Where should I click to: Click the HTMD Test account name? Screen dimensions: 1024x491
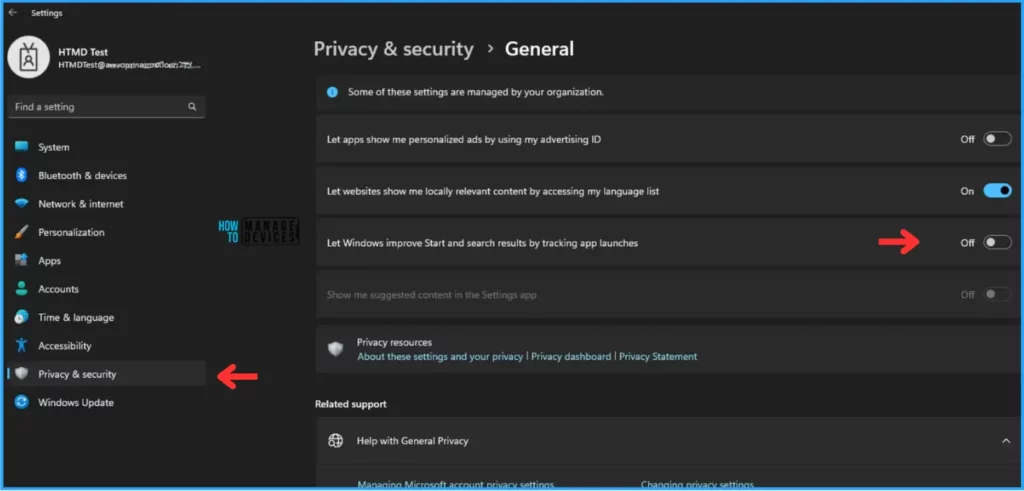[83, 52]
